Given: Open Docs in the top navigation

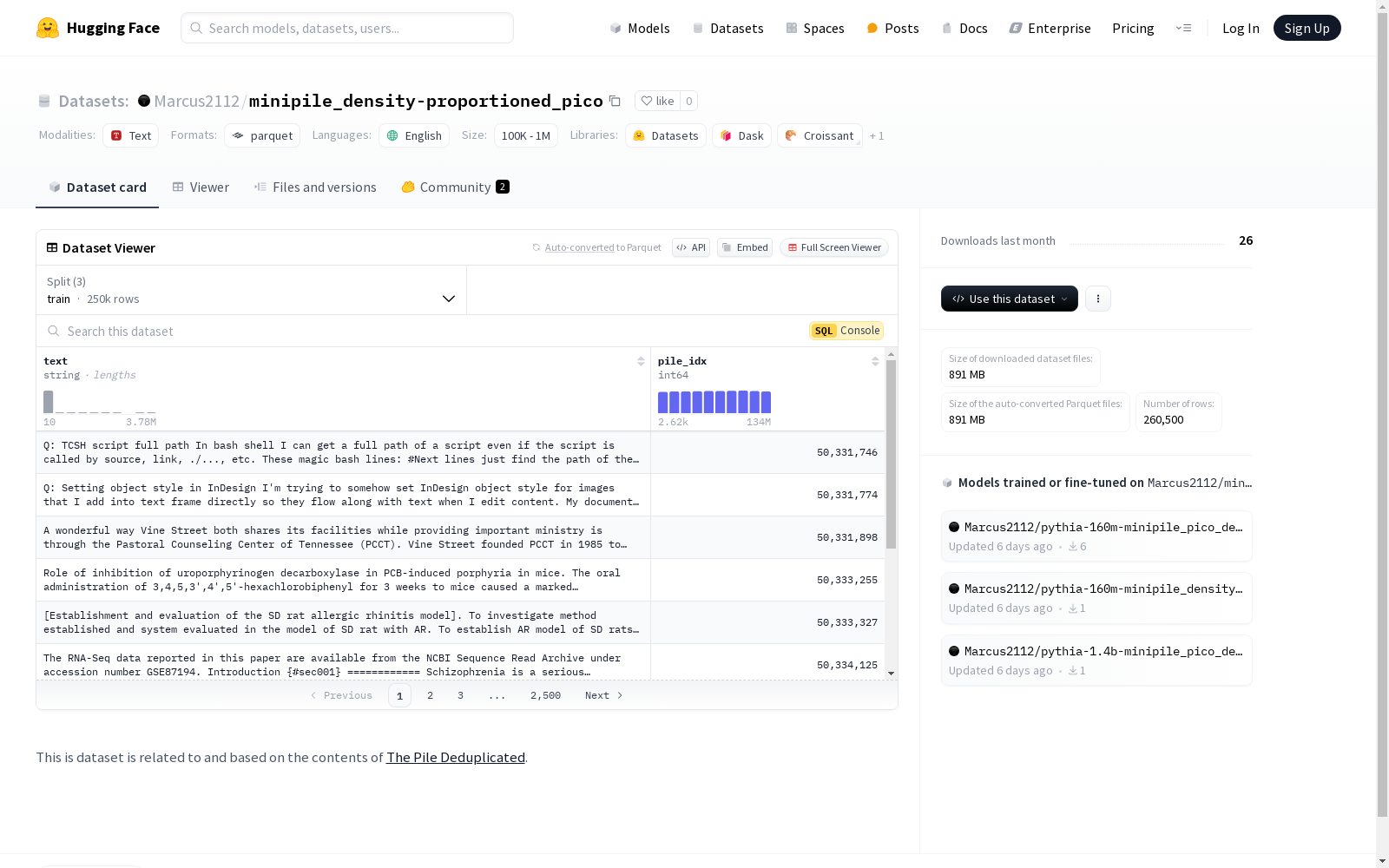Looking at the screenshot, I should (x=964, y=28).
